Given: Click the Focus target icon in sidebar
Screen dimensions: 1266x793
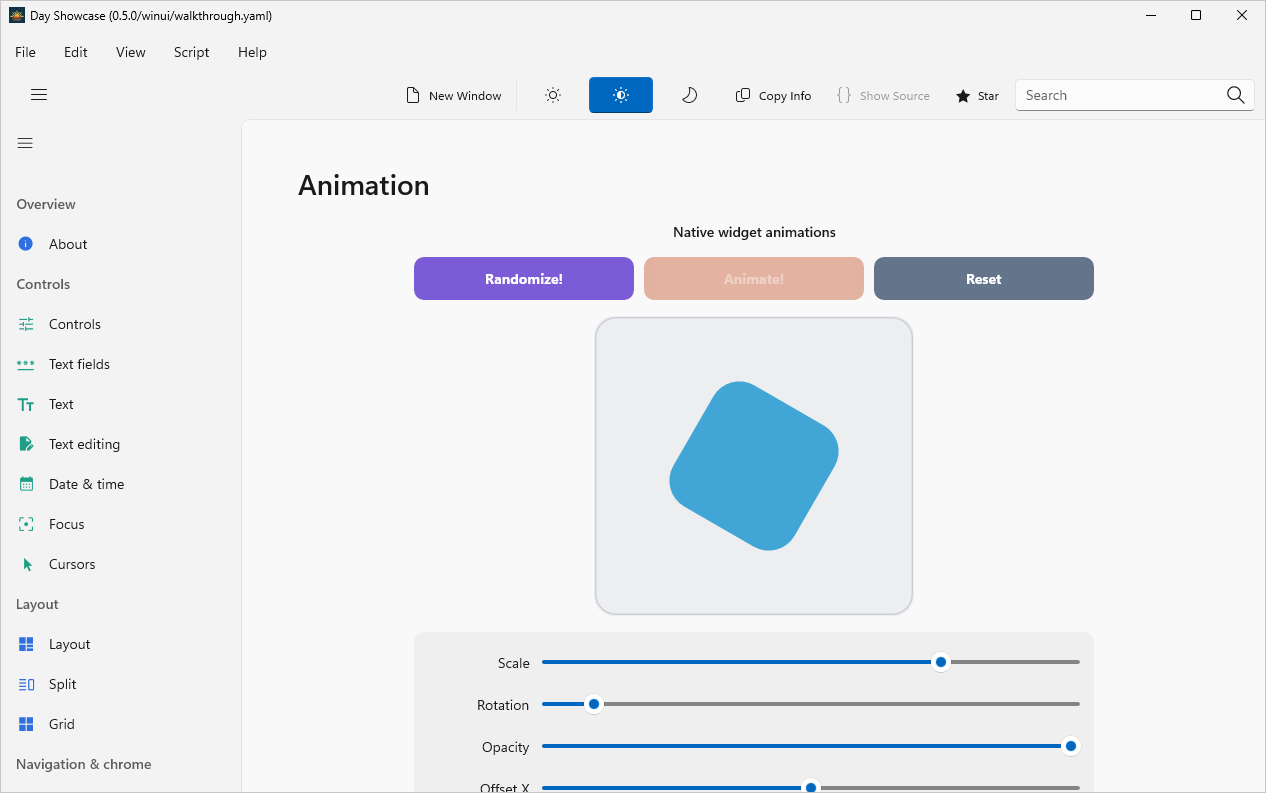Looking at the screenshot, I should (27, 524).
